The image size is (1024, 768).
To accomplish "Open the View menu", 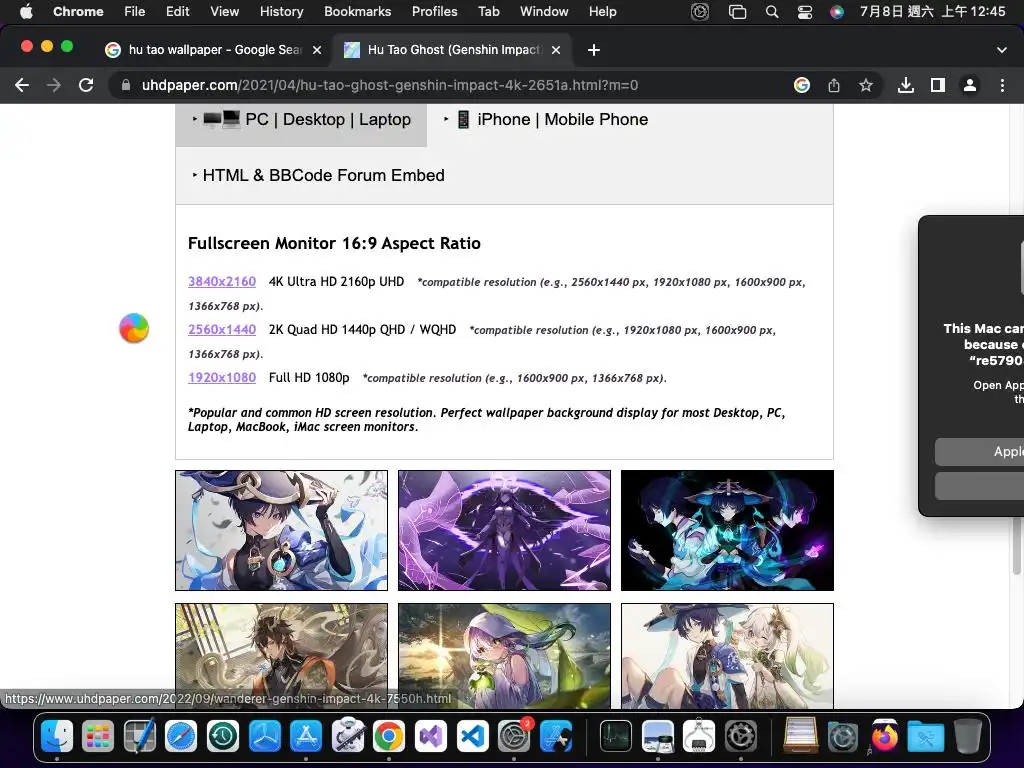I will pos(224,11).
